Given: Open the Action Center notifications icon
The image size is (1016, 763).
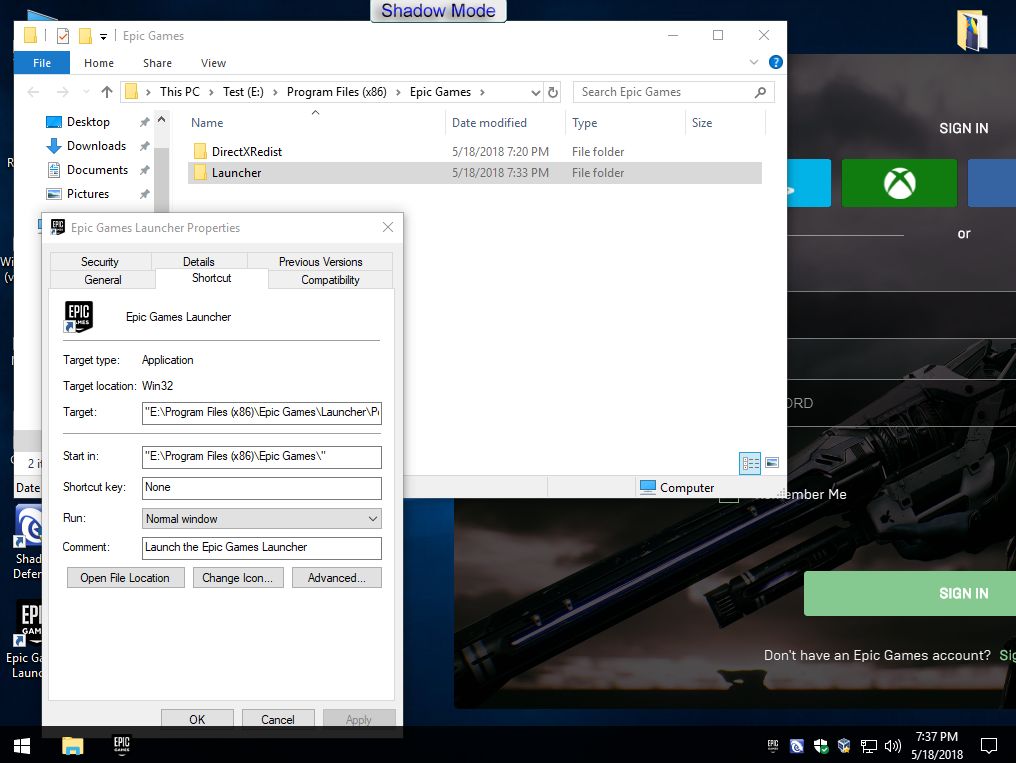Looking at the screenshot, I should click(x=989, y=746).
